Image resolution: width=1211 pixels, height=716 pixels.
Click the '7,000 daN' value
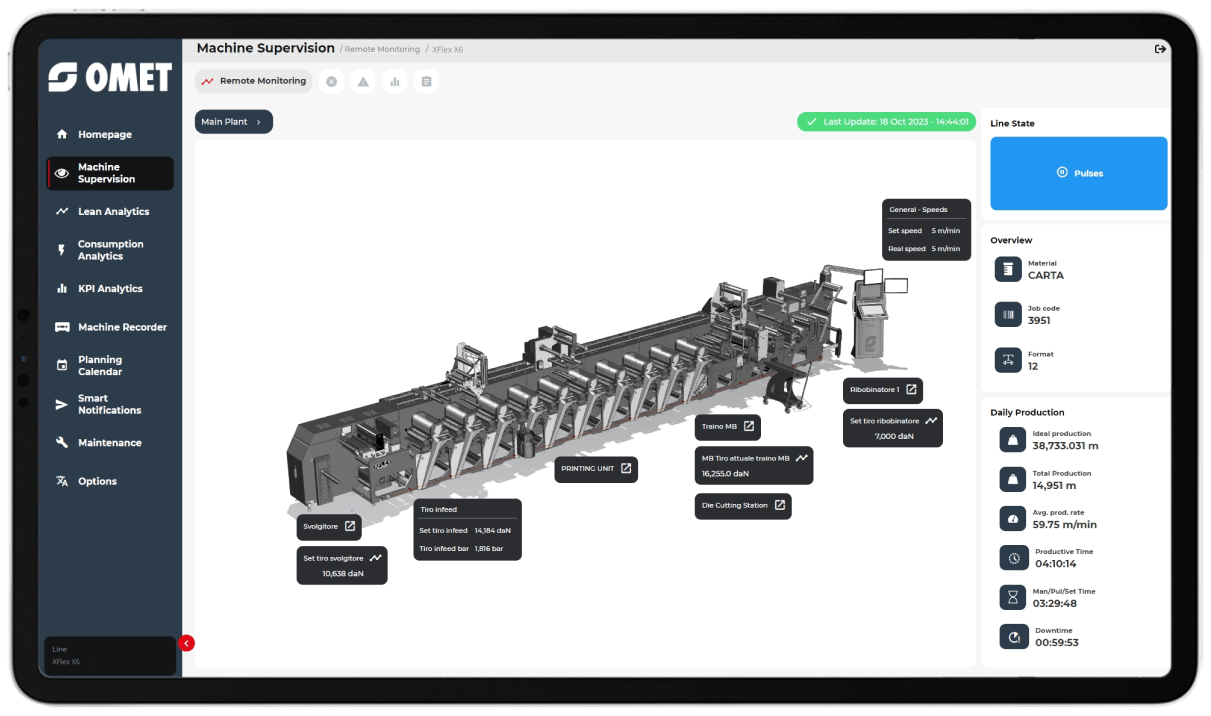894,437
